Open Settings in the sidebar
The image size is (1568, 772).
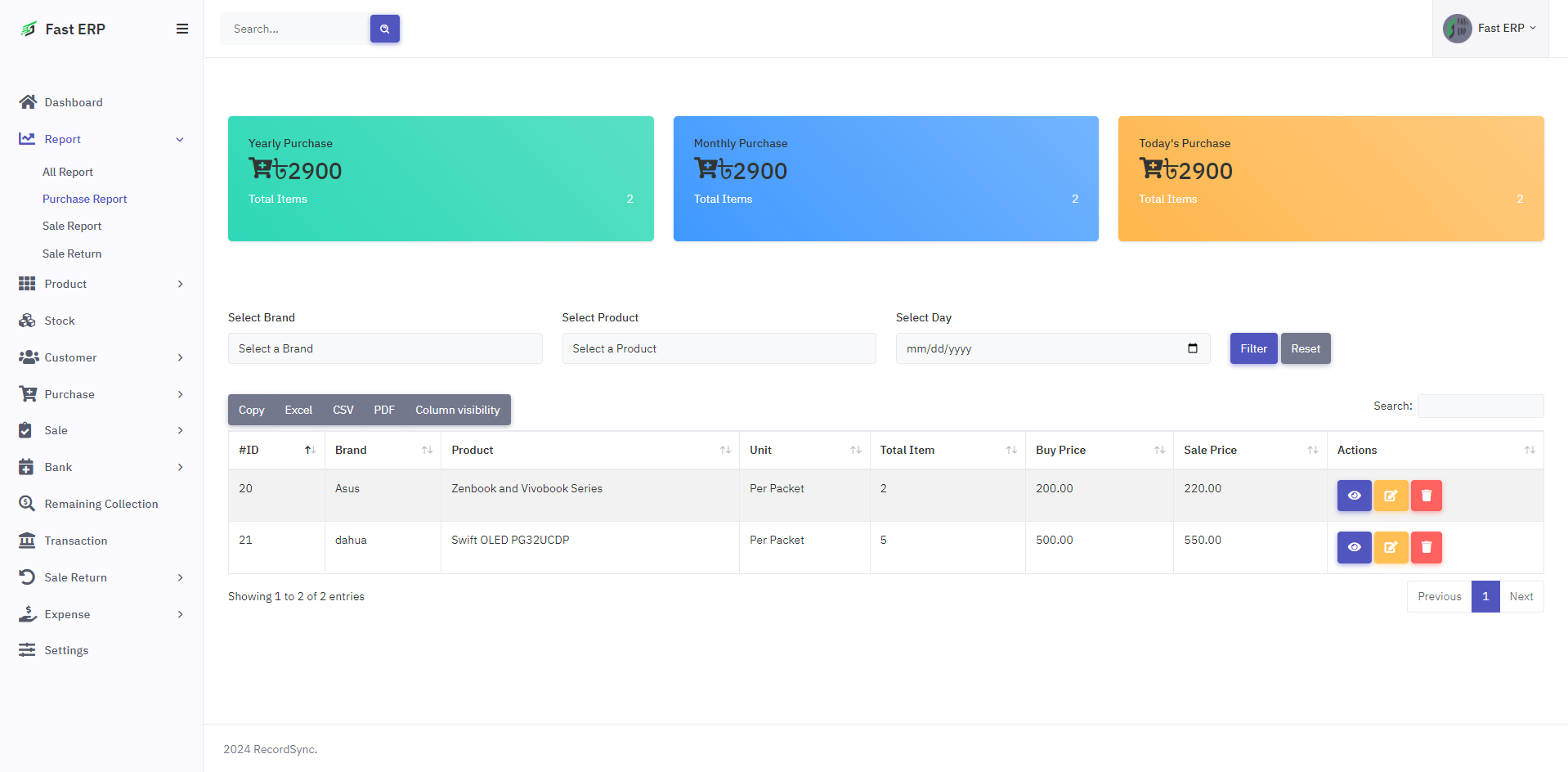coord(66,650)
